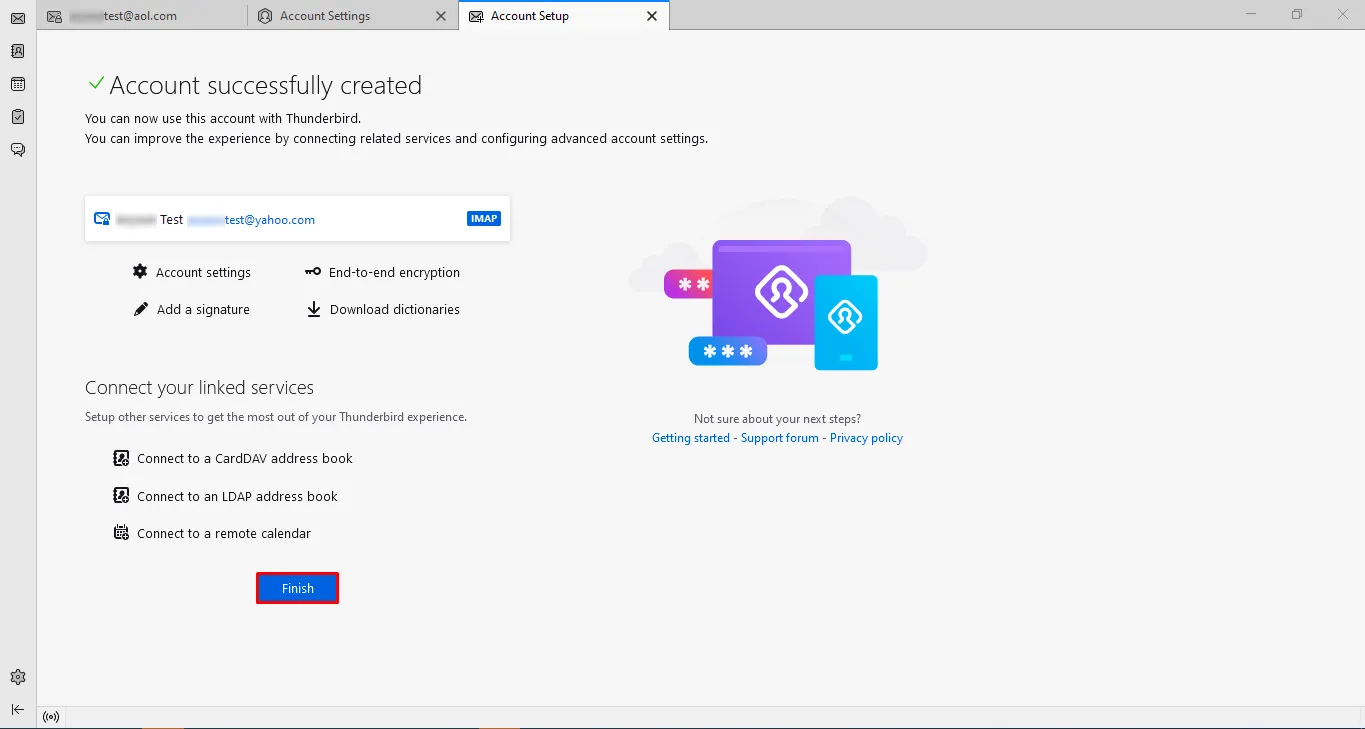Image resolution: width=1365 pixels, height=729 pixels.
Task: Open Chat from the sidebar
Action: [17, 150]
